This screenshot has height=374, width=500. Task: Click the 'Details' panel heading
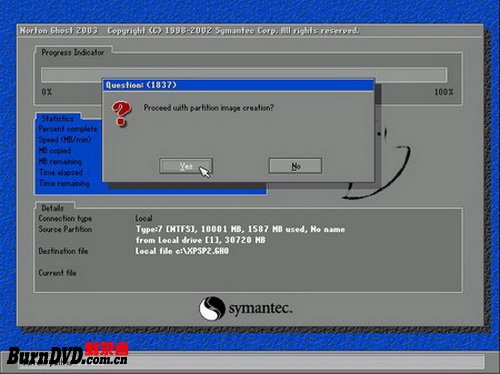(x=52, y=208)
